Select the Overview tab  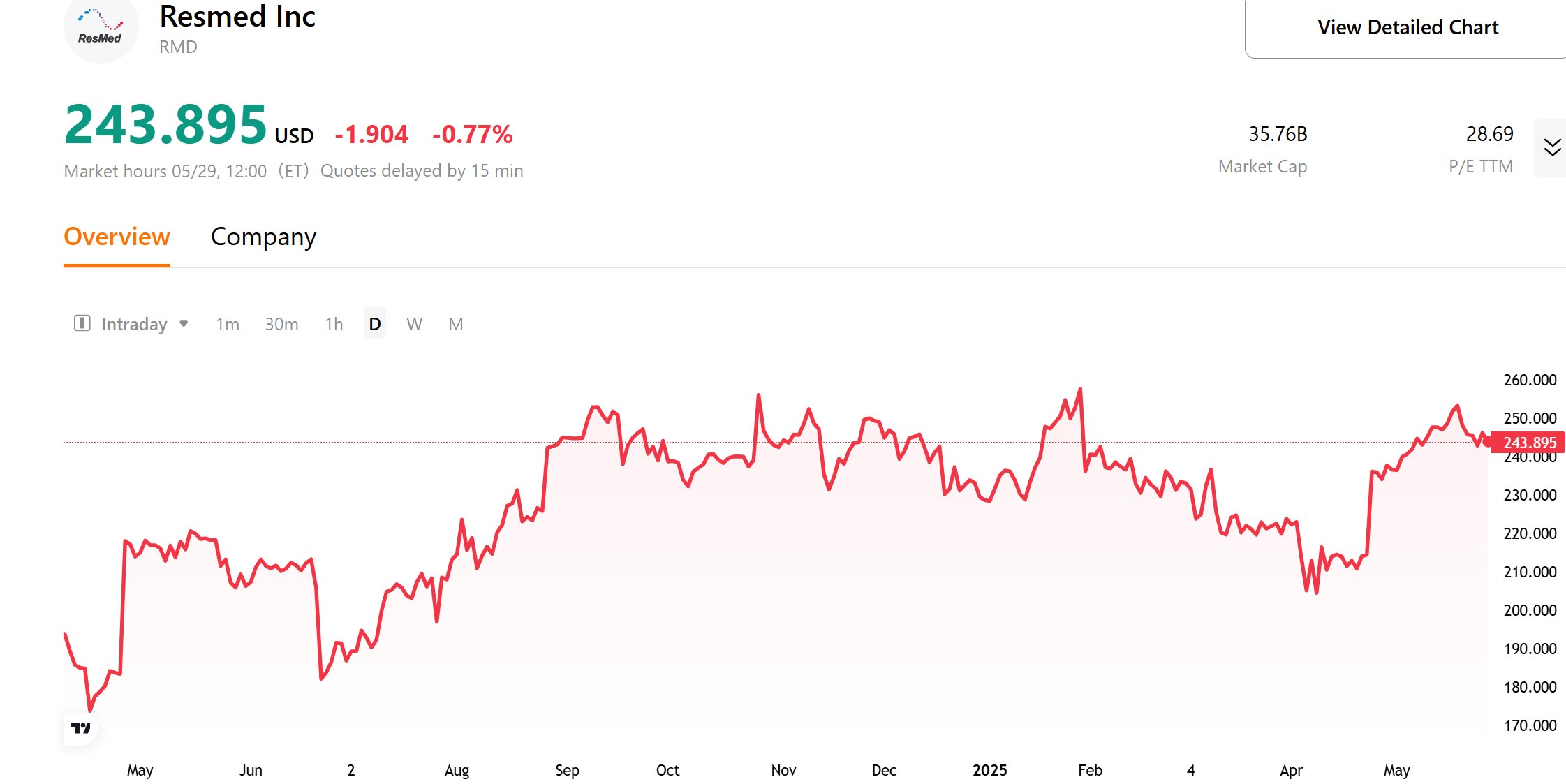[x=117, y=237]
